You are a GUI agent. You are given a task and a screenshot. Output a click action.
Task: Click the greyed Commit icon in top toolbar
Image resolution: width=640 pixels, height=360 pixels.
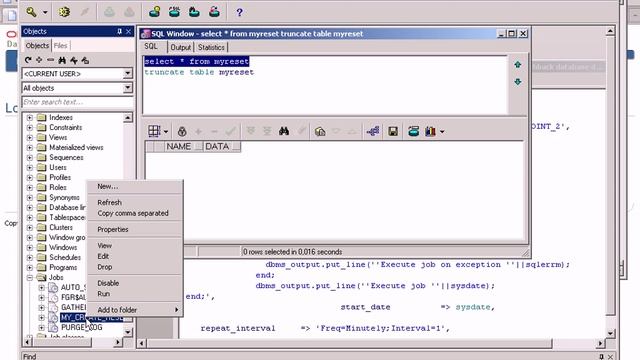(x=109, y=12)
